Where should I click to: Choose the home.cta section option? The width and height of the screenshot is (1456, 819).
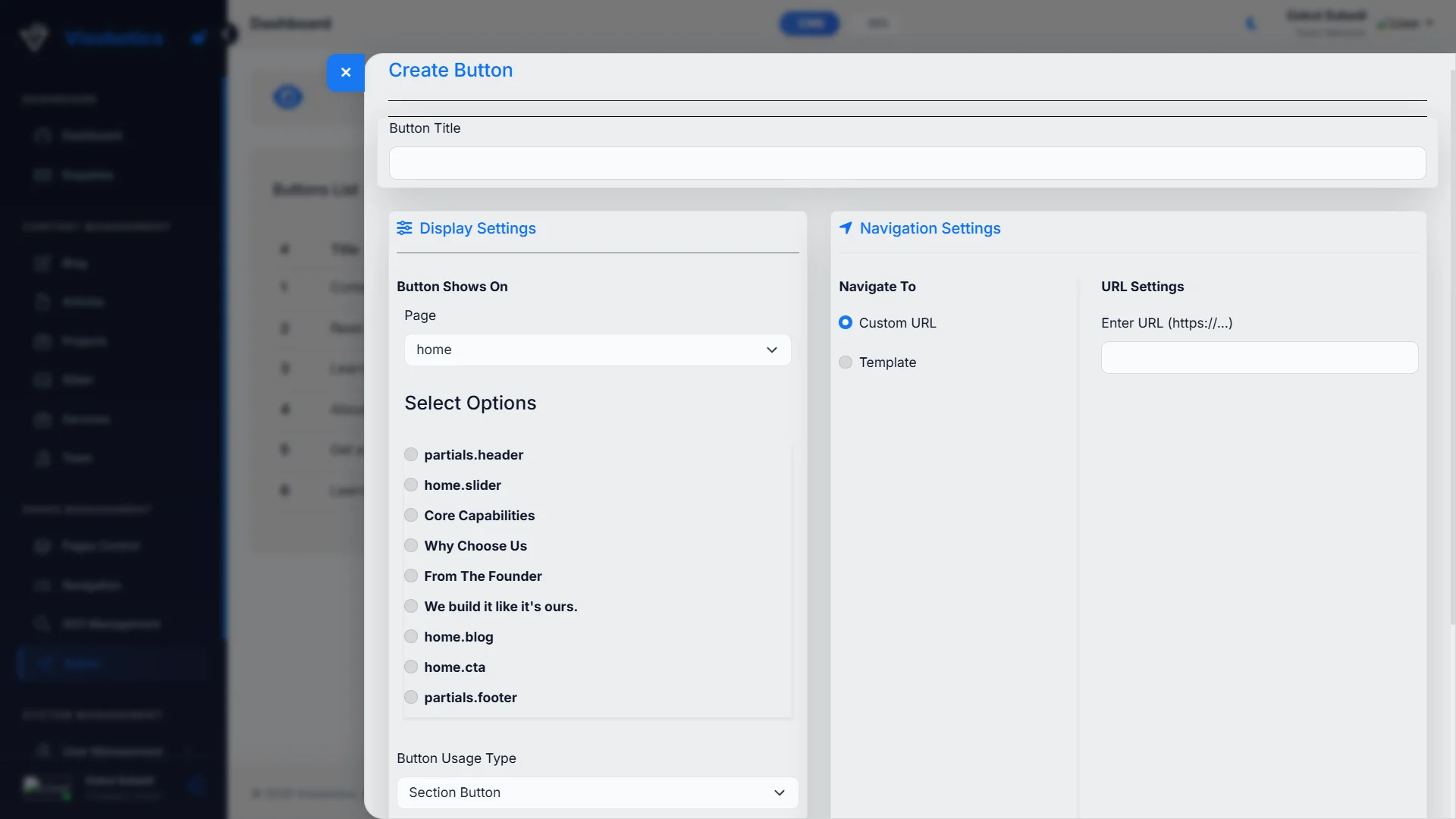coord(411,667)
